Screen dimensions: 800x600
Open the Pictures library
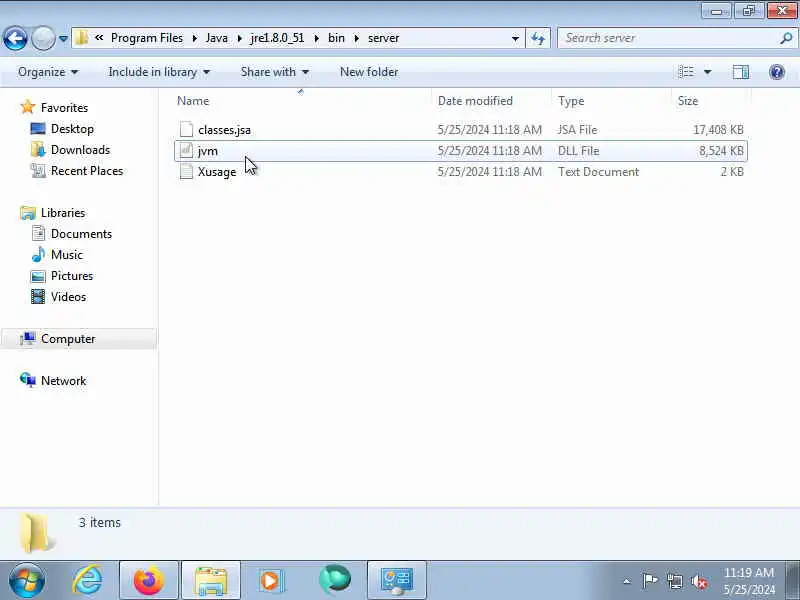pyautogui.click(x=72, y=276)
